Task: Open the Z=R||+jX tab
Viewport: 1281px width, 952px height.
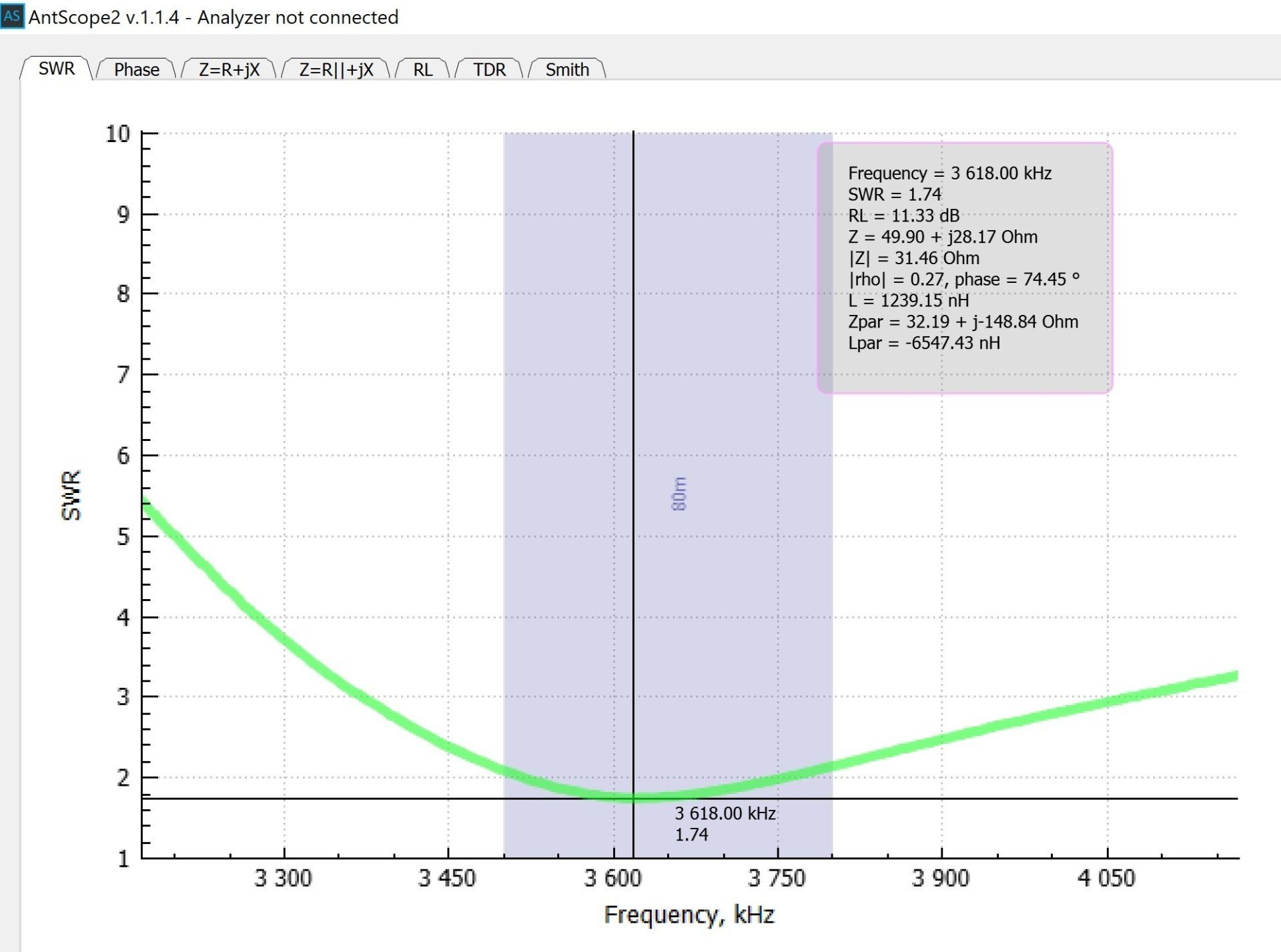Action: (336, 69)
